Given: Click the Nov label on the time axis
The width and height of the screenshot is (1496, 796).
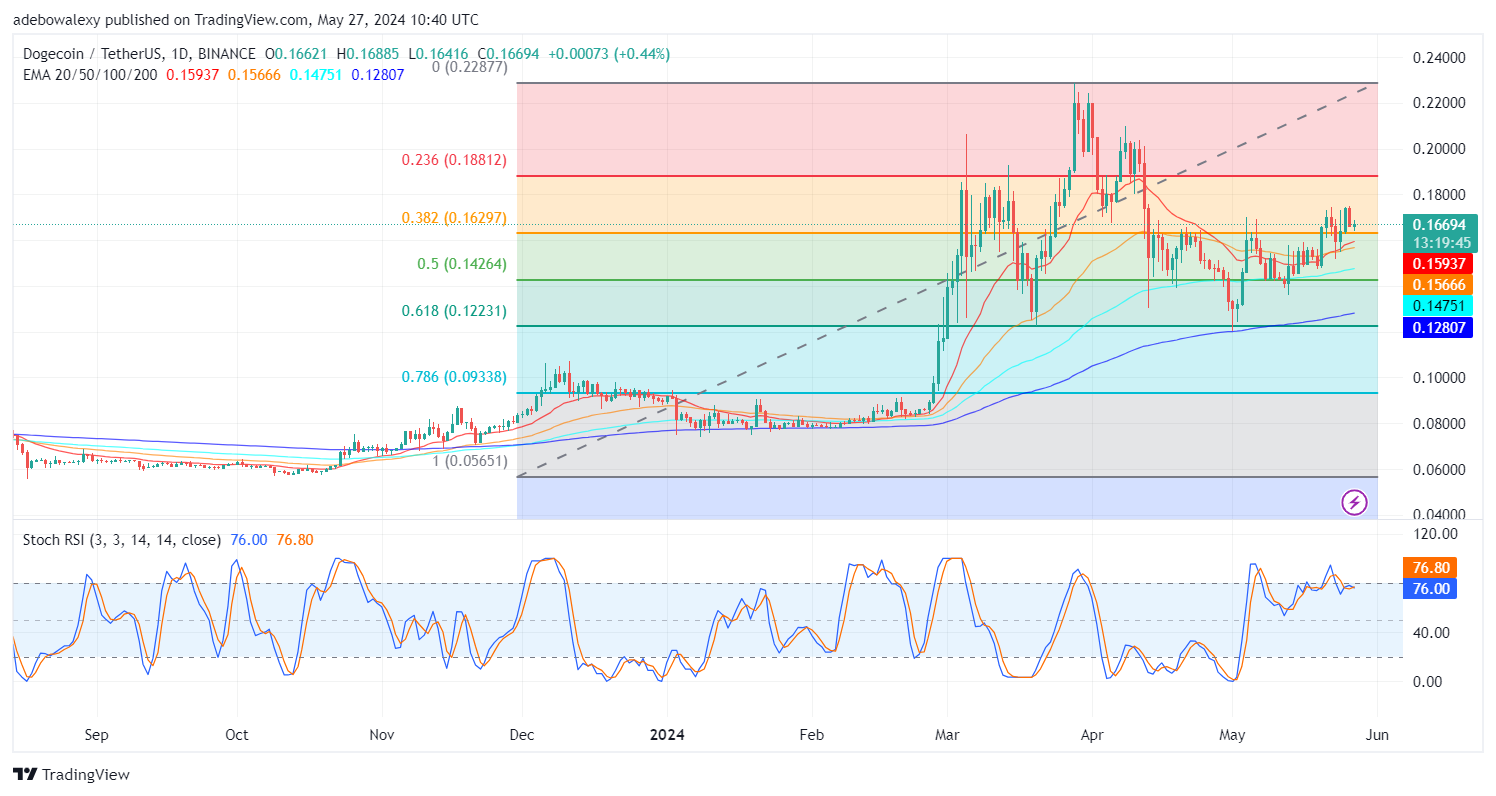Looking at the screenshot, I should tap(382, 734).
